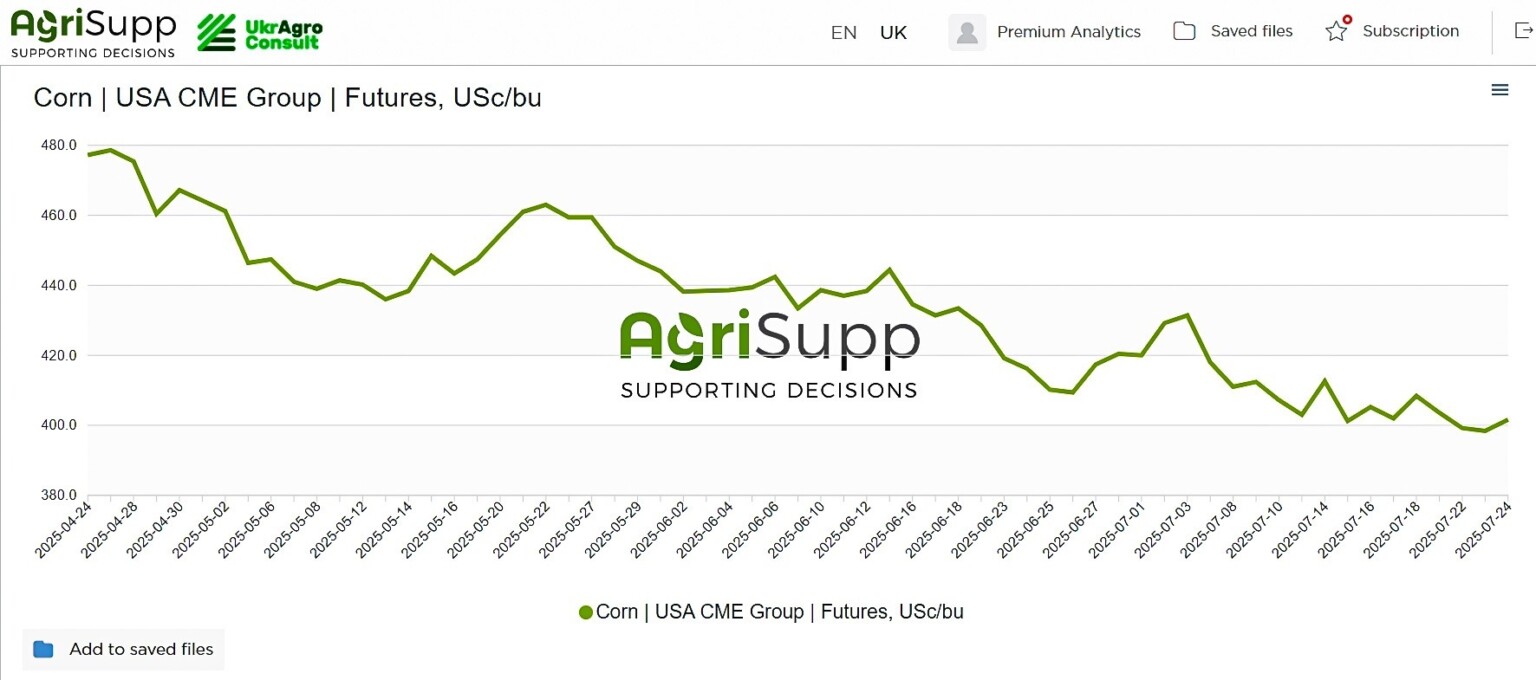This screenshot has height=680, width=1536.
Task: Toggle the Corn series via its legend entry
Action: click(772, 611)
